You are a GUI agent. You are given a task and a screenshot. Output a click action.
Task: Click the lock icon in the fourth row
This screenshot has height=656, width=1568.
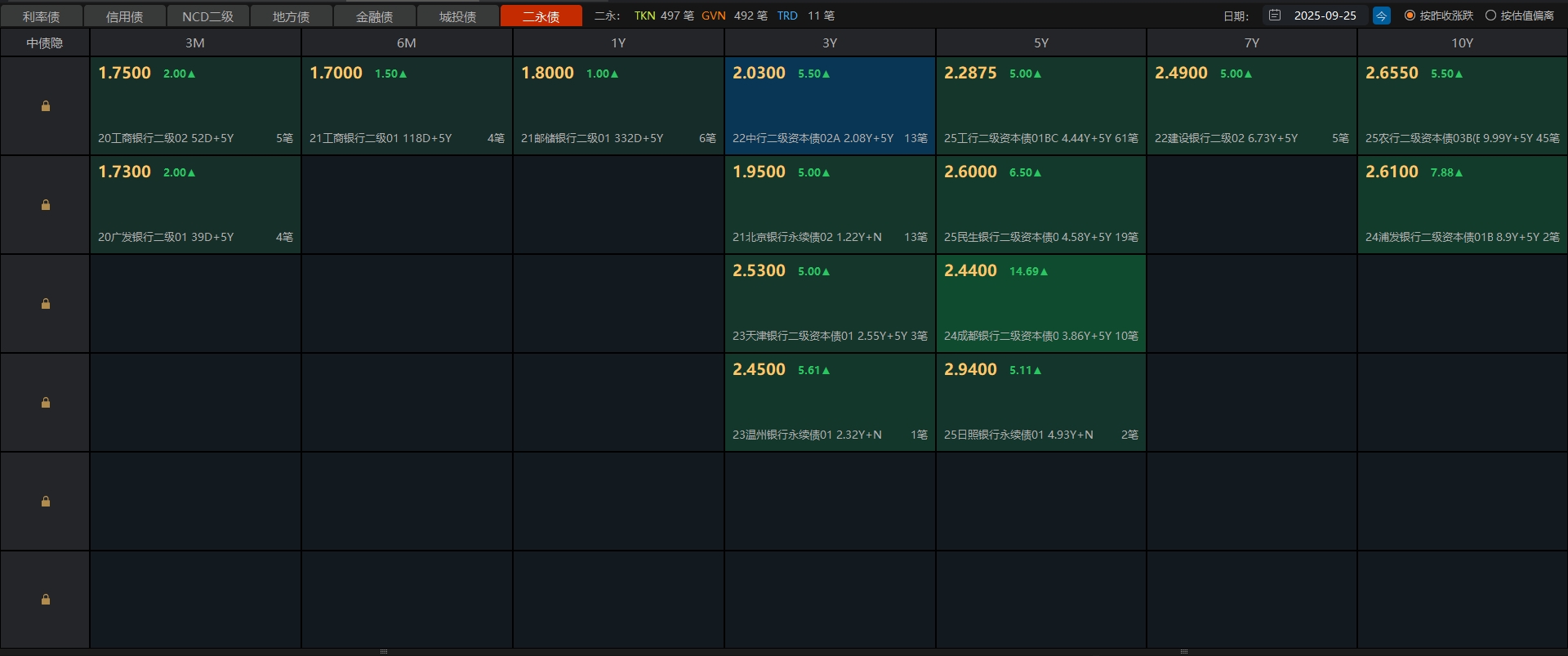[x=46, y=403]
